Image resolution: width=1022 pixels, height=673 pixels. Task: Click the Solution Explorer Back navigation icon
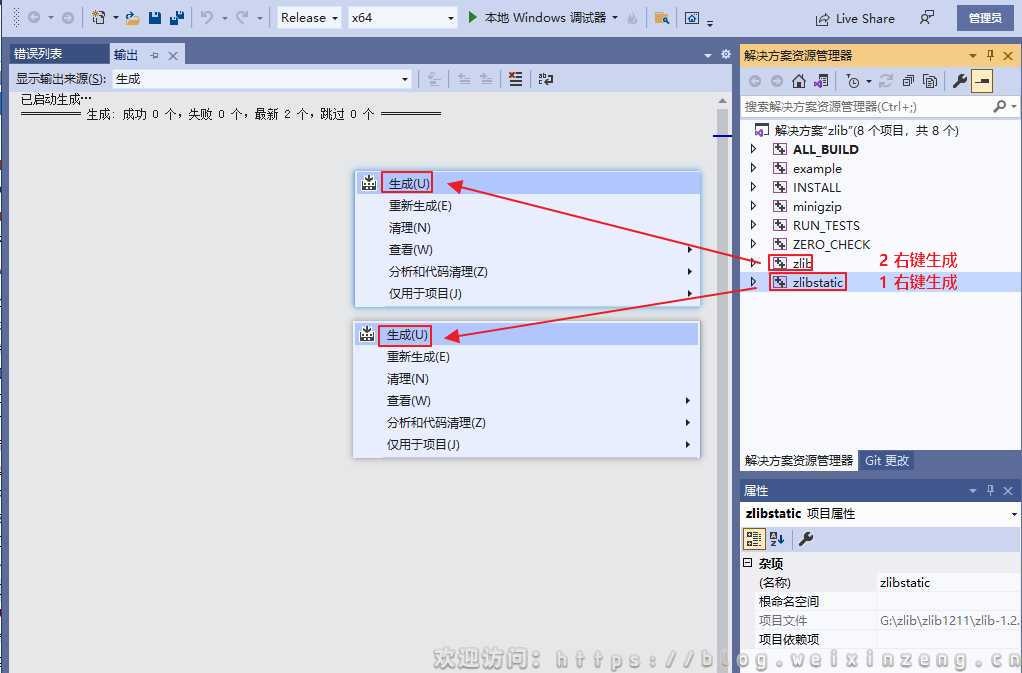(755, 81)
